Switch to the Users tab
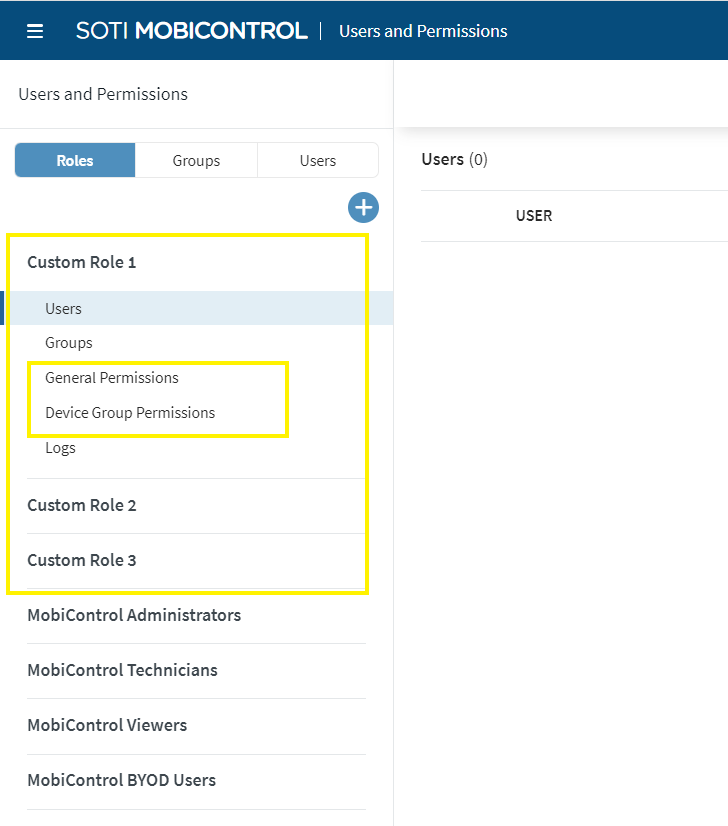 tap(318, 160)
